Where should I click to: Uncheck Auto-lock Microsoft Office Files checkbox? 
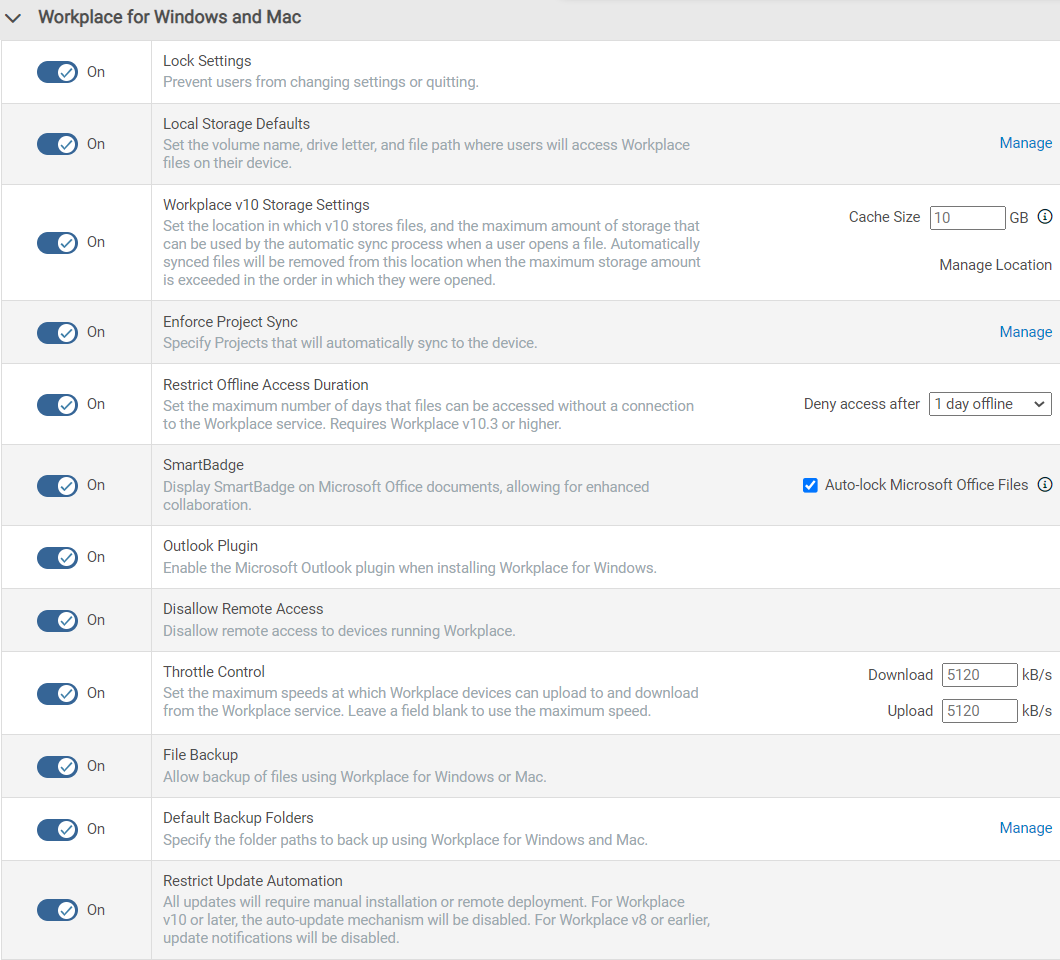point(810,485)
